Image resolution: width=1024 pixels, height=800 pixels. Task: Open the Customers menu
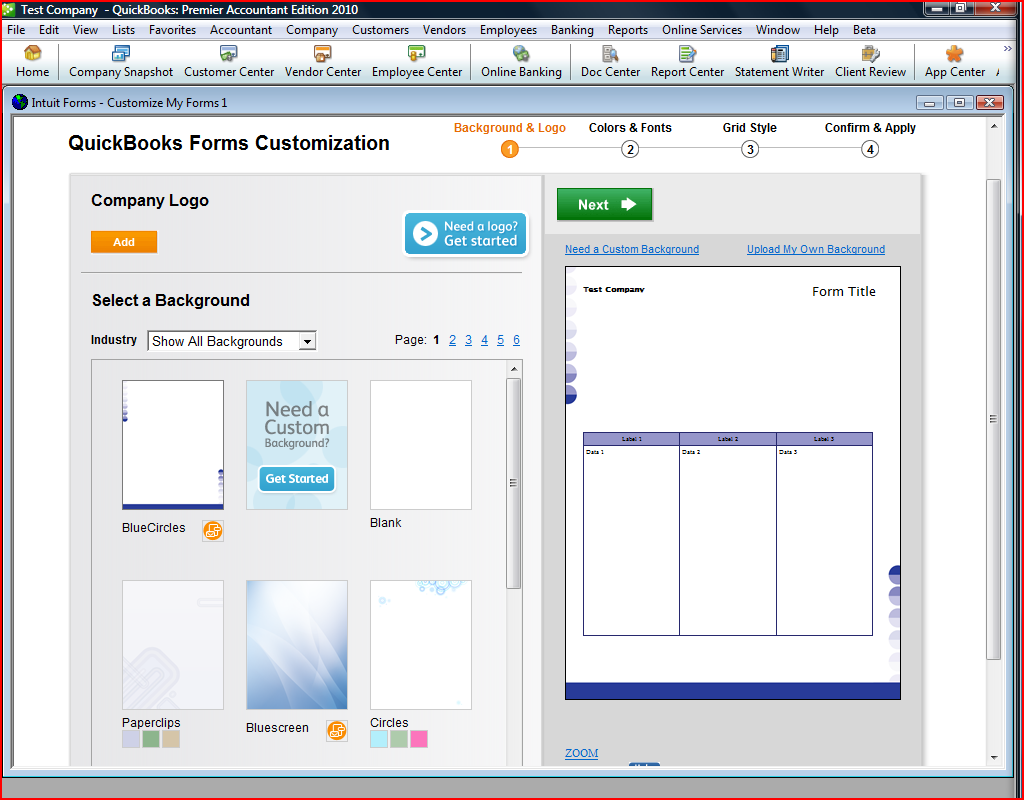point(381,30)
